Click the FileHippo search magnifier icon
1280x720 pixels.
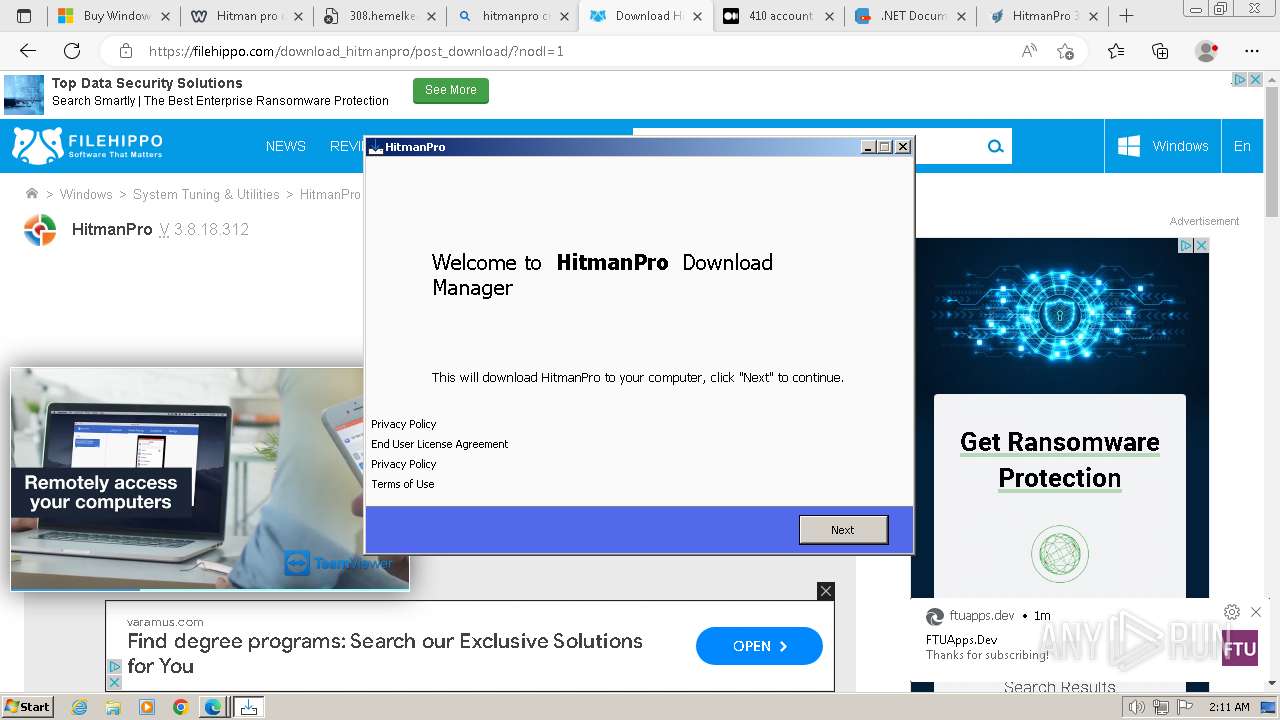(x=995, y=146)
